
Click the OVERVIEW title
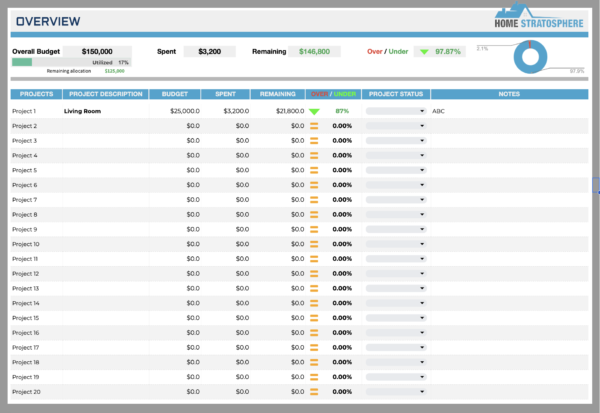(x=48, y=21)
